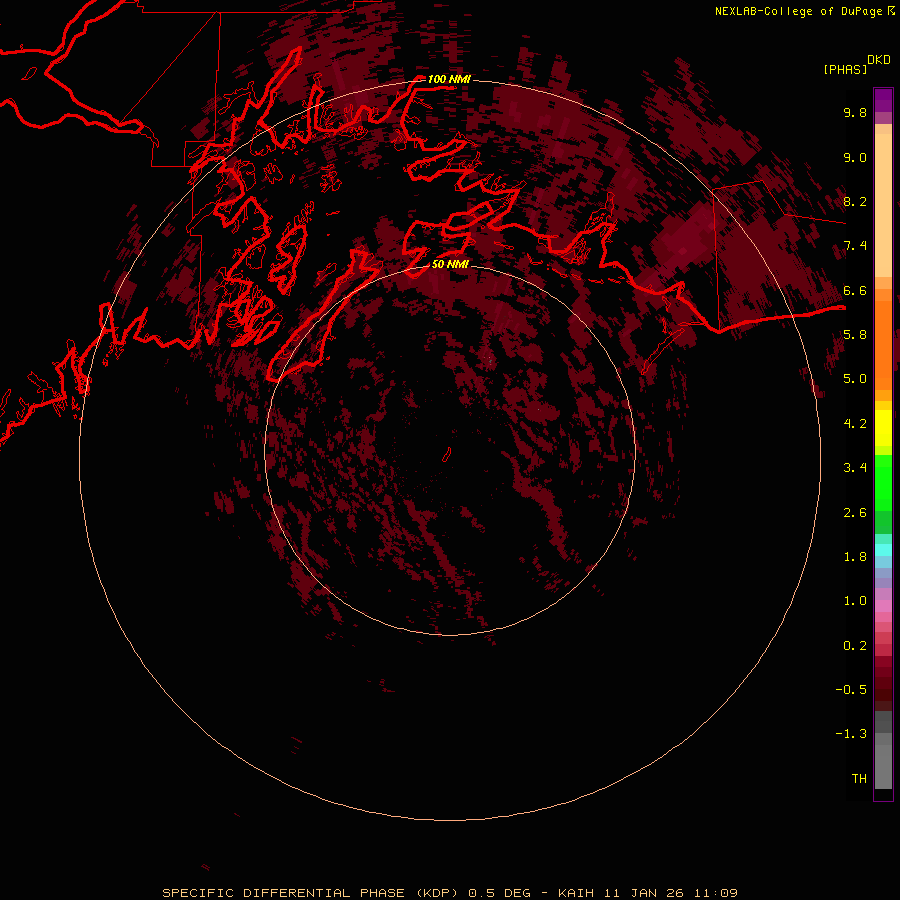Click the 2.6 value on color scale

855,513
